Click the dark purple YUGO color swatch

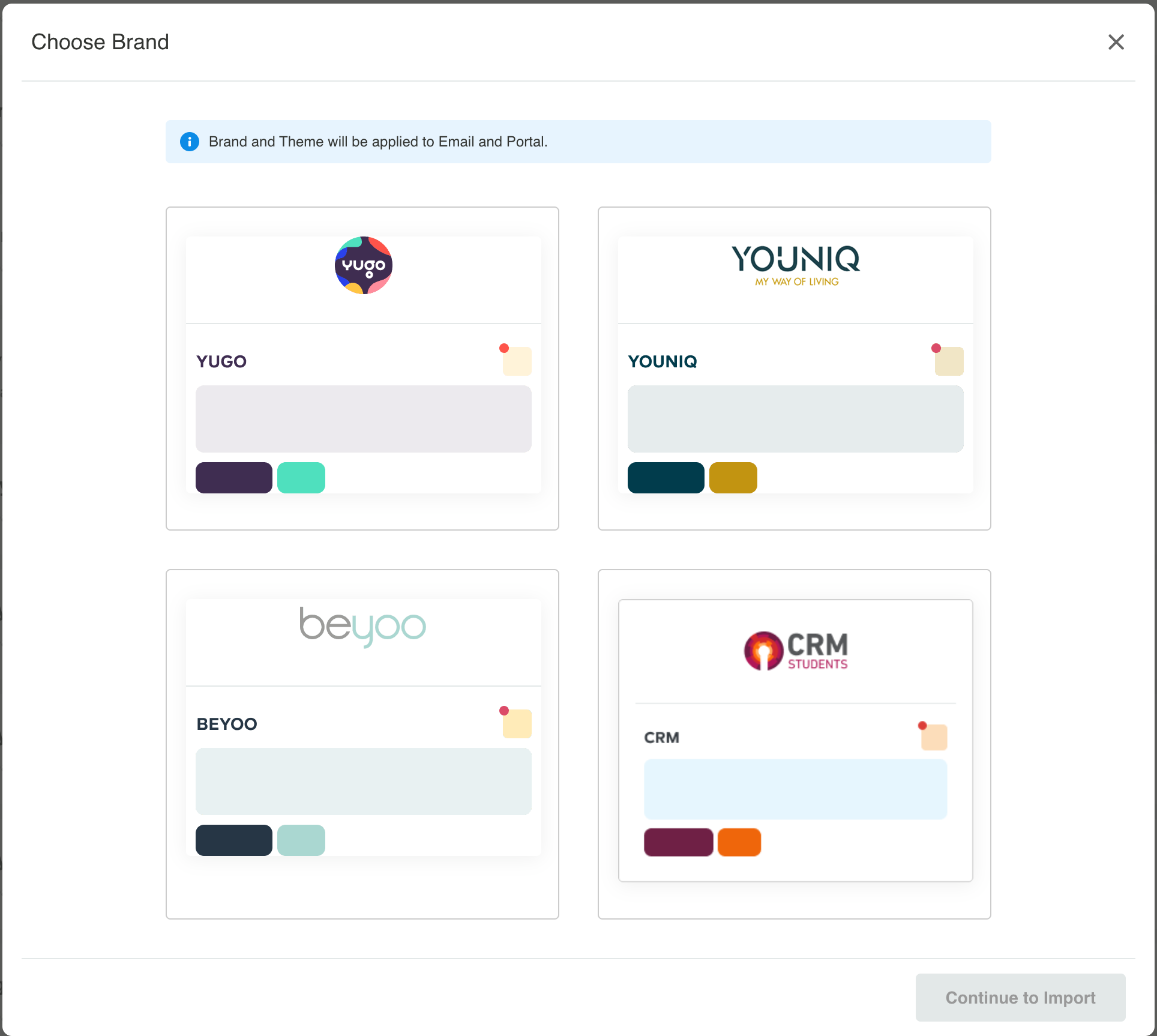(x=233, y=478)
